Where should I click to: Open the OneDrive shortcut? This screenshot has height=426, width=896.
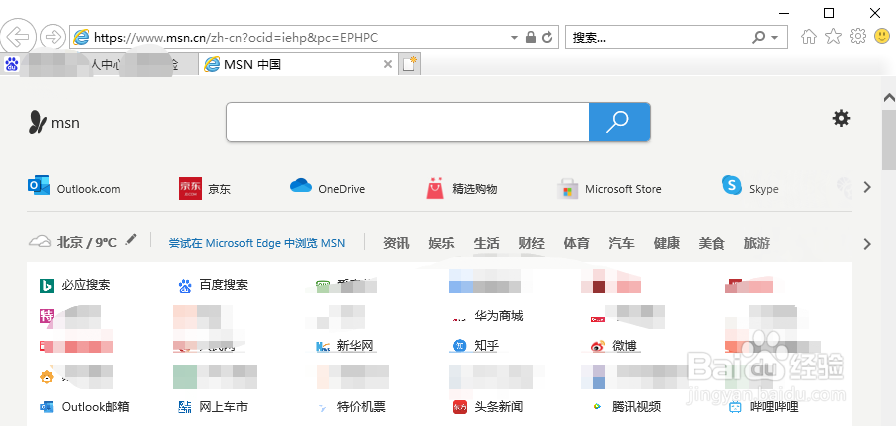point(327,187)
